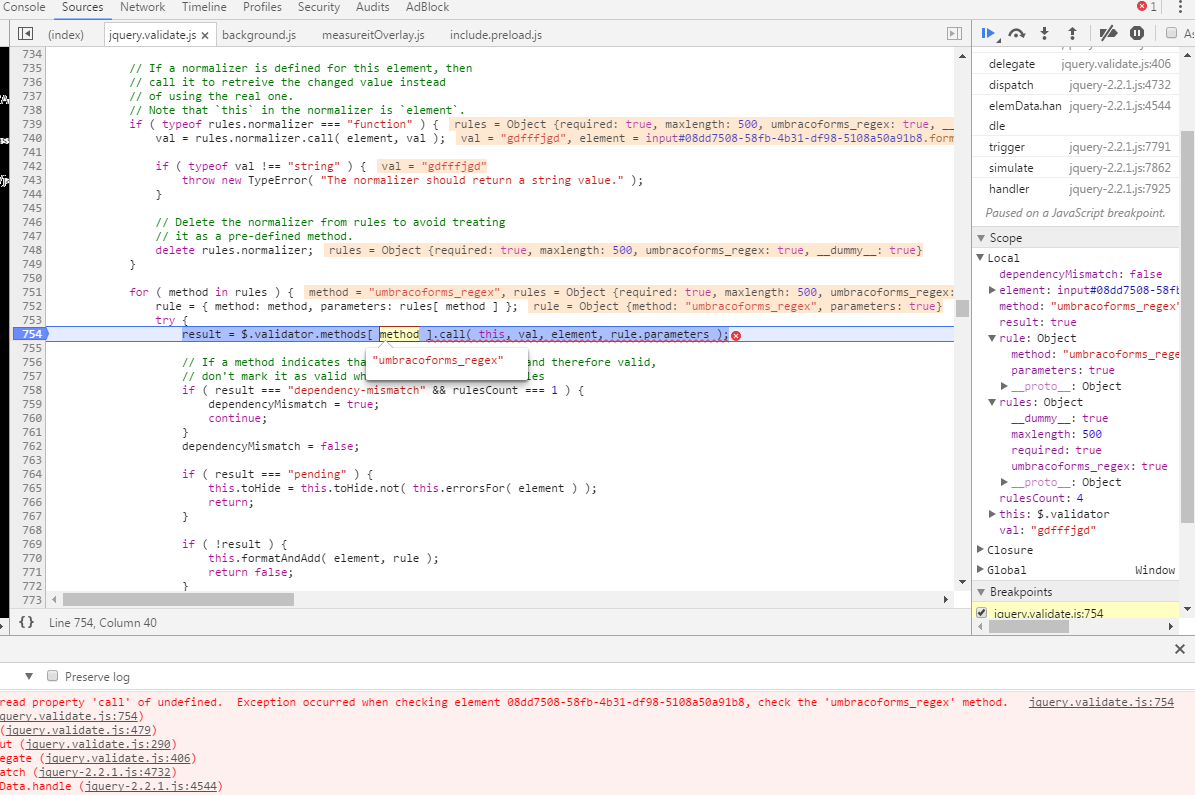Close the console drawer

point(1180,649)
